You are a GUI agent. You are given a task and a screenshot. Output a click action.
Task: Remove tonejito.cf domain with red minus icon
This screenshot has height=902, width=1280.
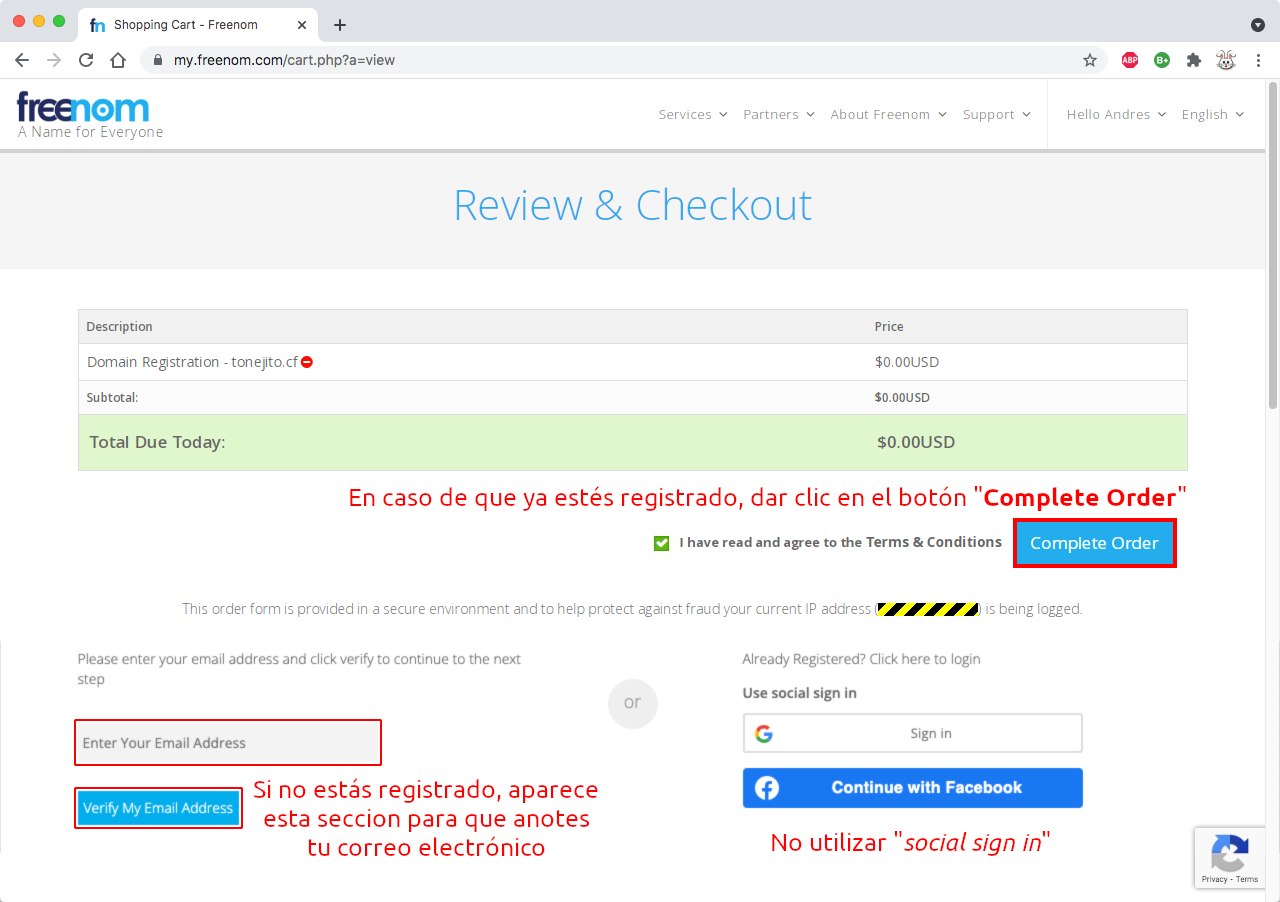point(307,362)
